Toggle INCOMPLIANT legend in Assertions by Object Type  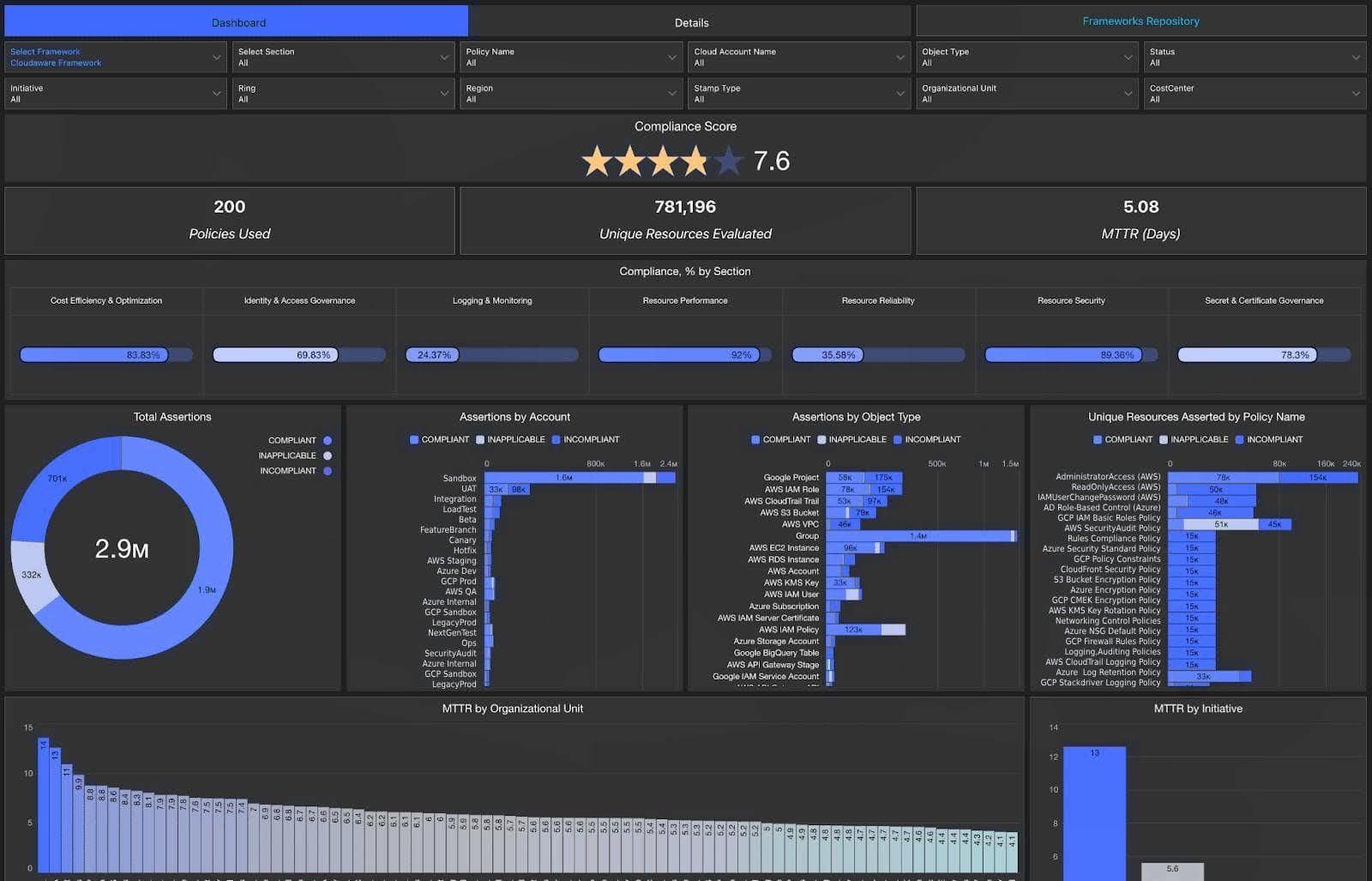927,439
